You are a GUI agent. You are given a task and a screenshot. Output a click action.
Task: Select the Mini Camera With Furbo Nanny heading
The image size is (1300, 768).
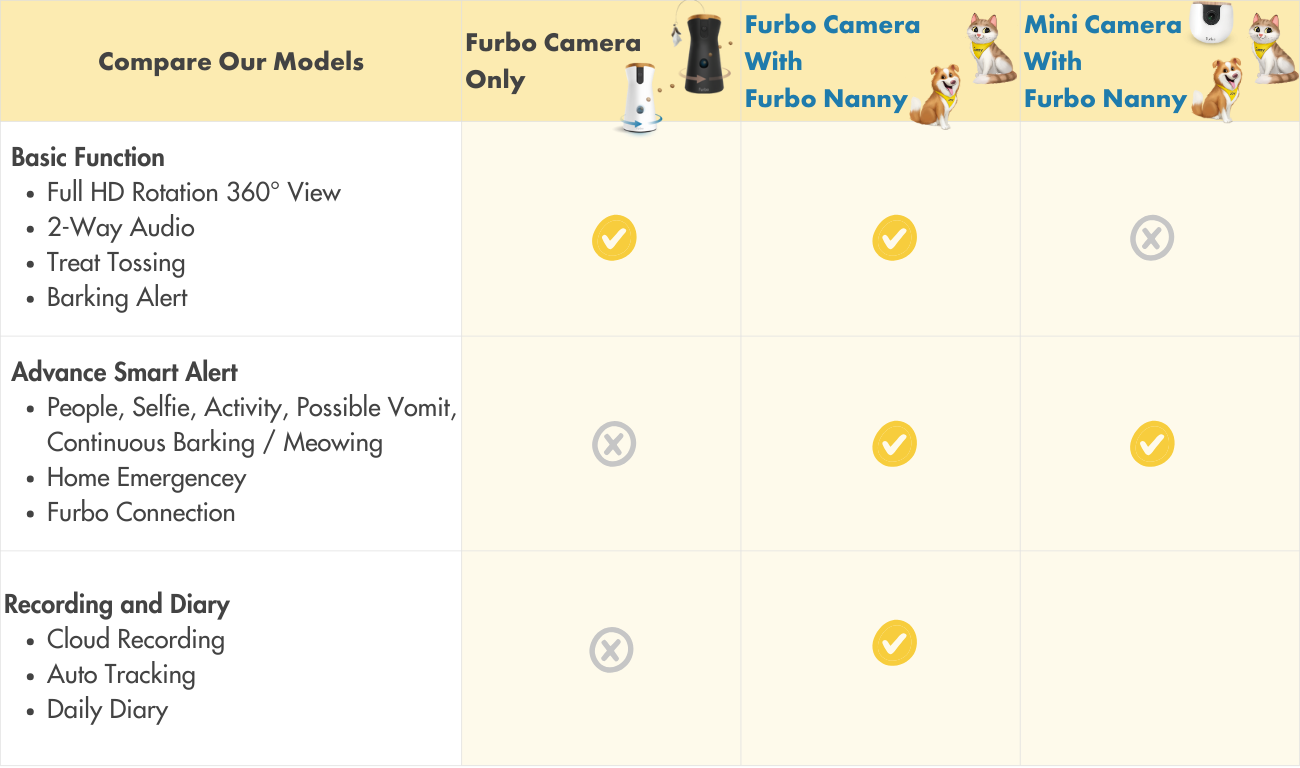tap(1104, 62)
